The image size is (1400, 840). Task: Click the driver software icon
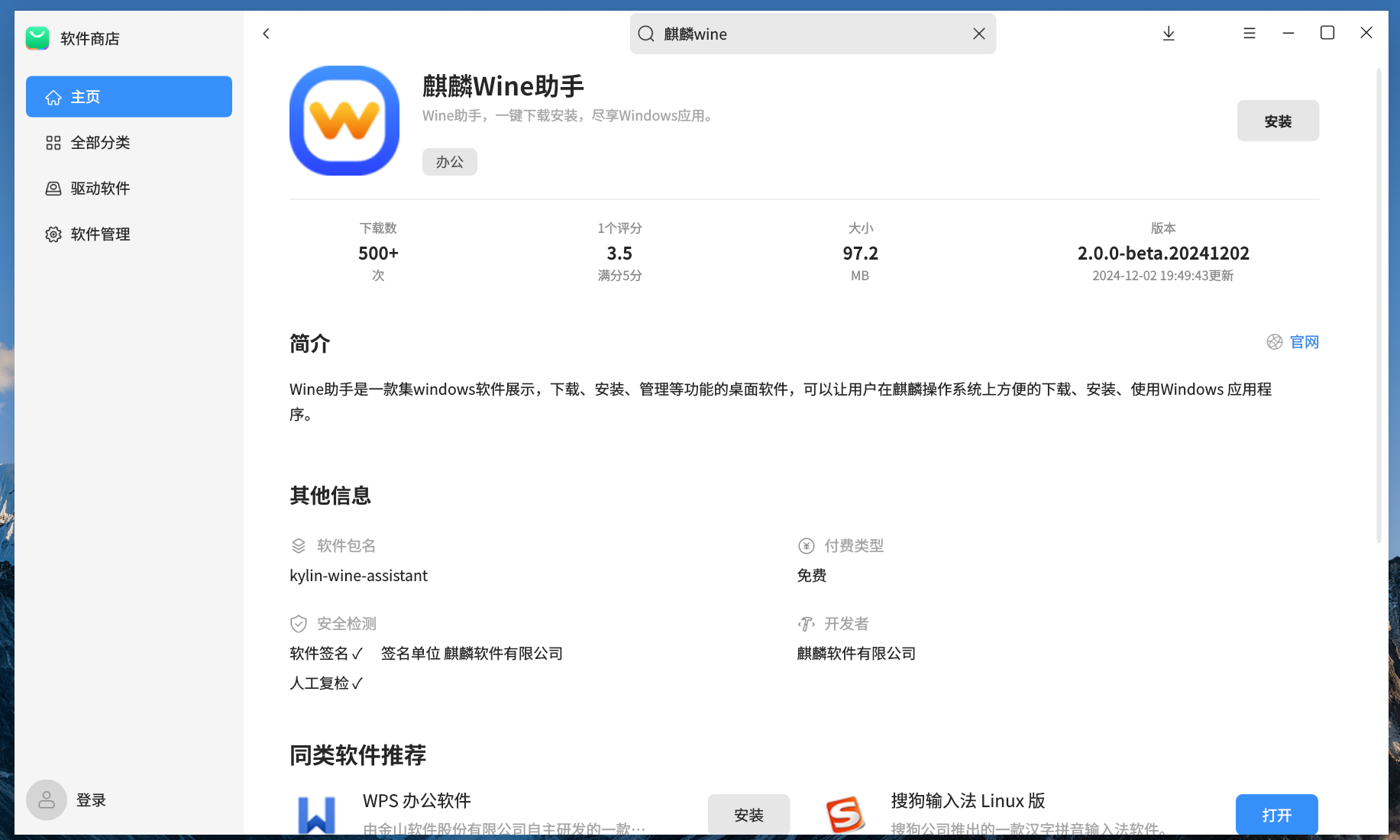53,189
